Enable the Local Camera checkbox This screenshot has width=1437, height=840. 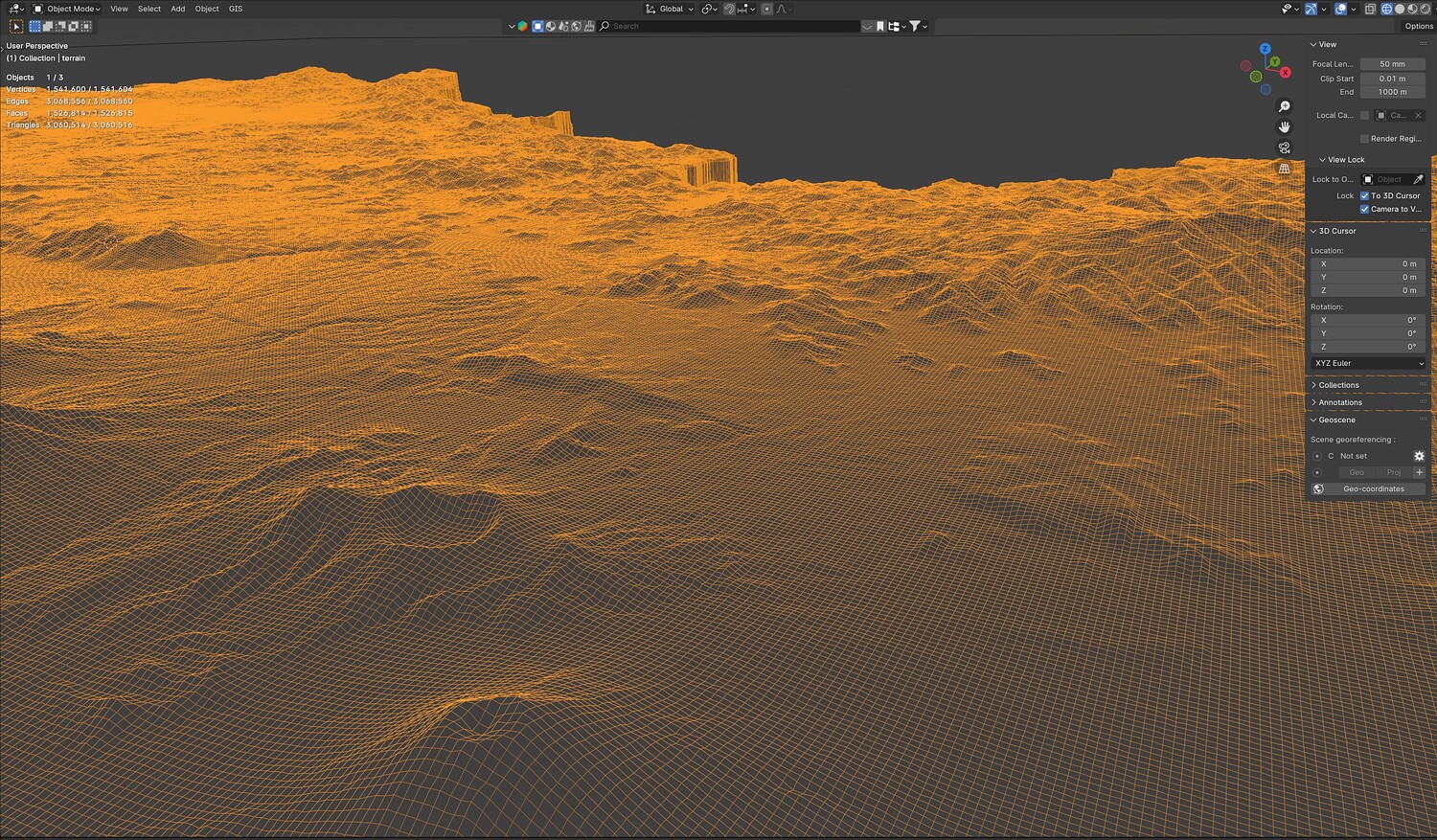(1364, 115)
